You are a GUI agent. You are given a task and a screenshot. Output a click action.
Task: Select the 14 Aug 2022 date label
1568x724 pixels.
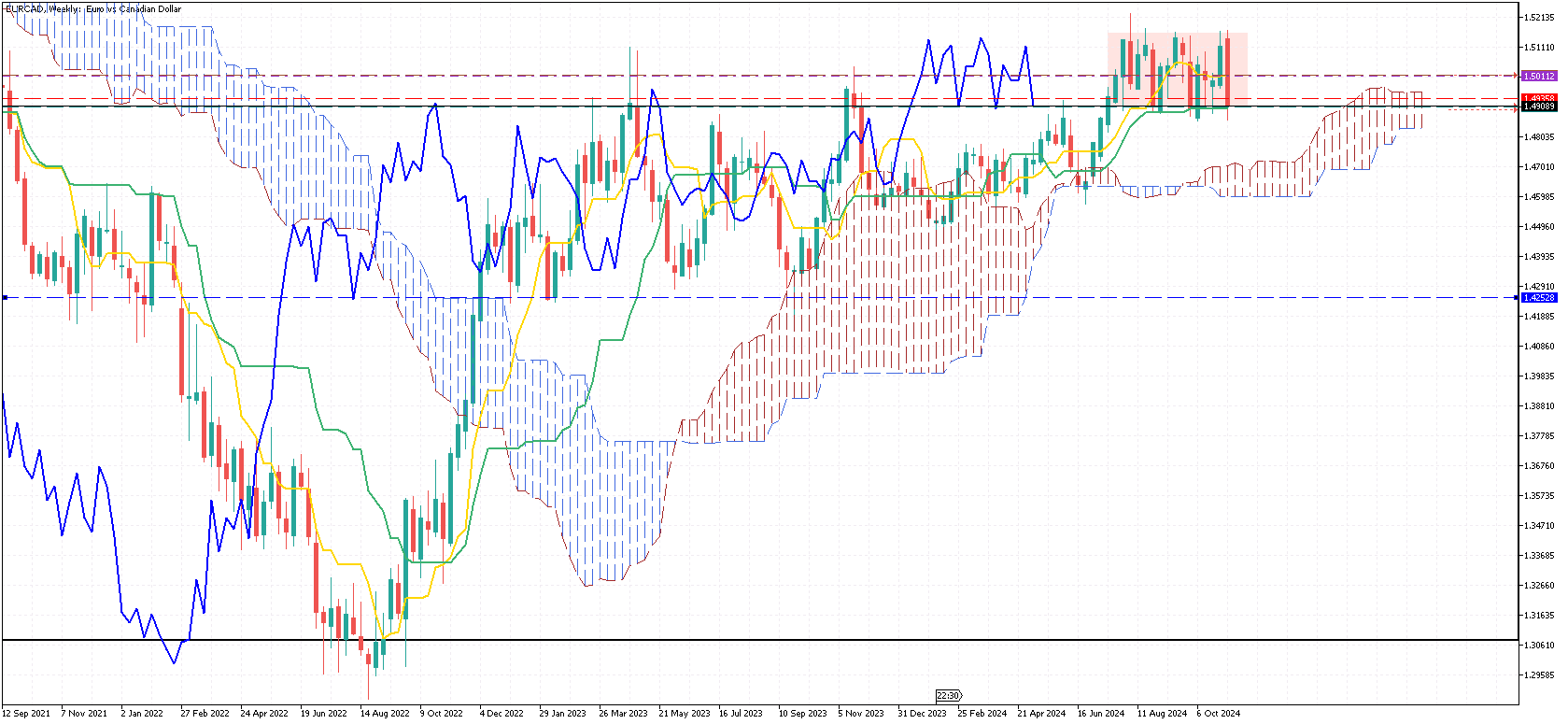[385, 714]
